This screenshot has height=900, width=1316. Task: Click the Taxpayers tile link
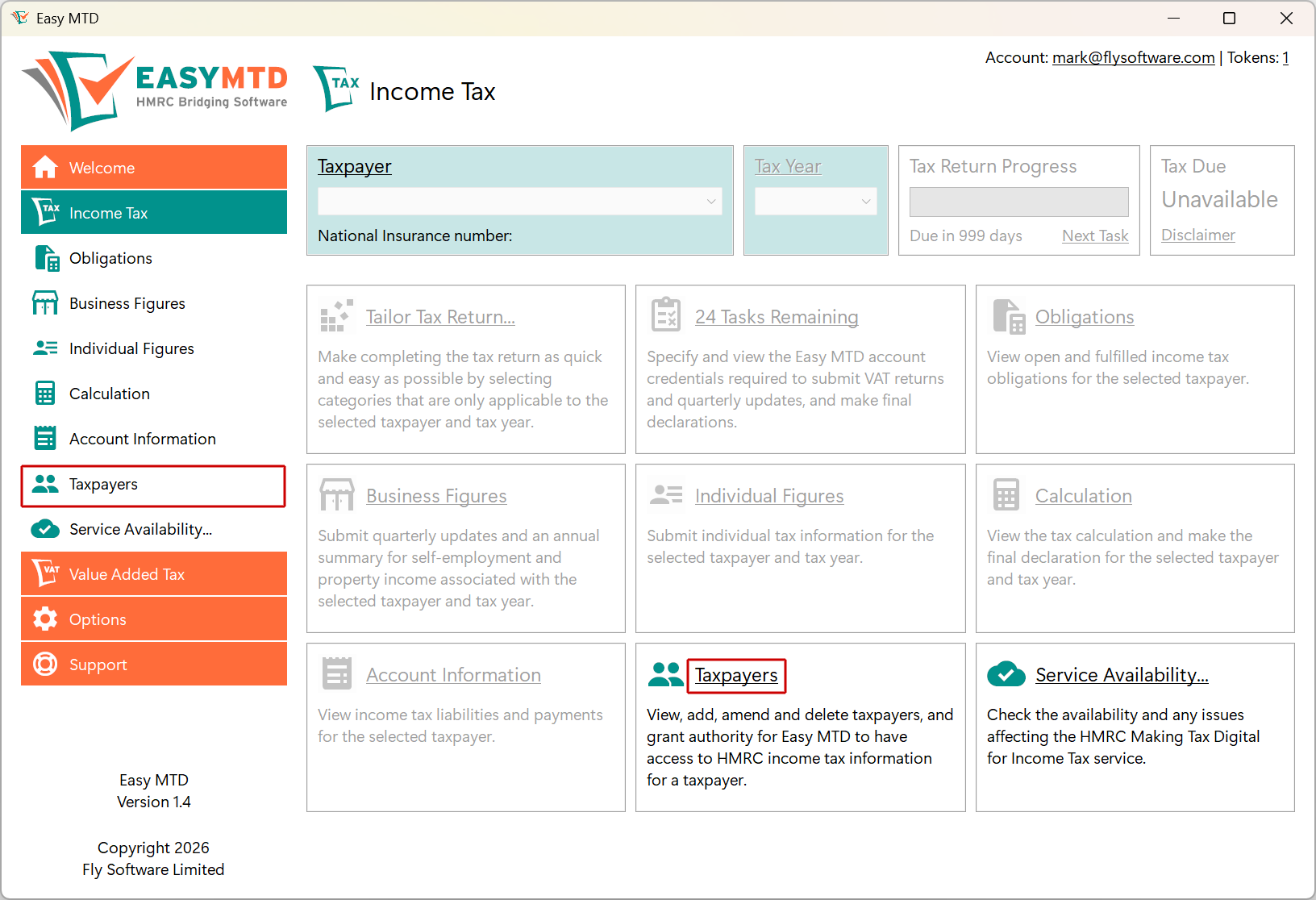pyautogui.click(x=736, y=675)
